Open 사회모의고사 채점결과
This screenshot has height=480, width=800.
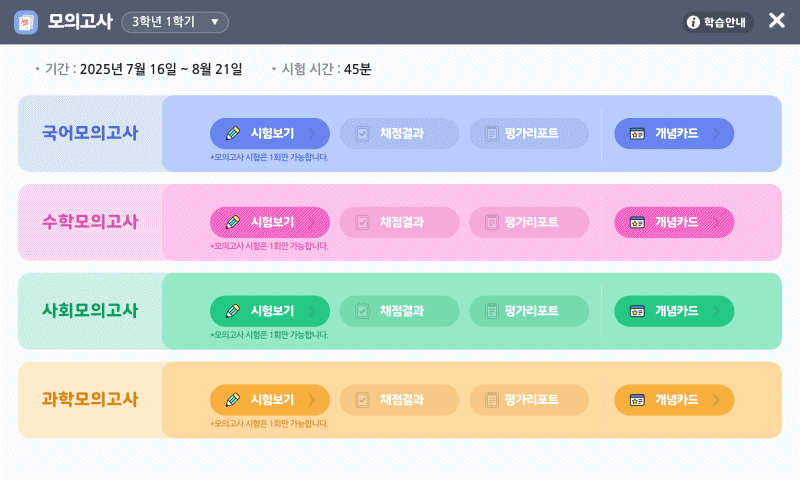pos(399,311)
